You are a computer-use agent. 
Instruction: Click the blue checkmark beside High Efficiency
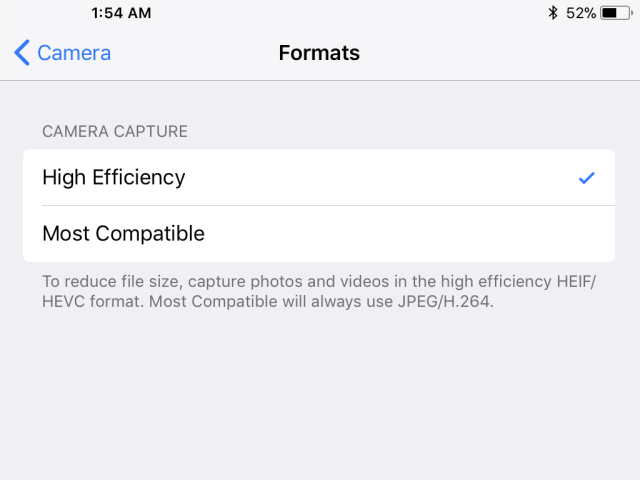click(587, 178)
